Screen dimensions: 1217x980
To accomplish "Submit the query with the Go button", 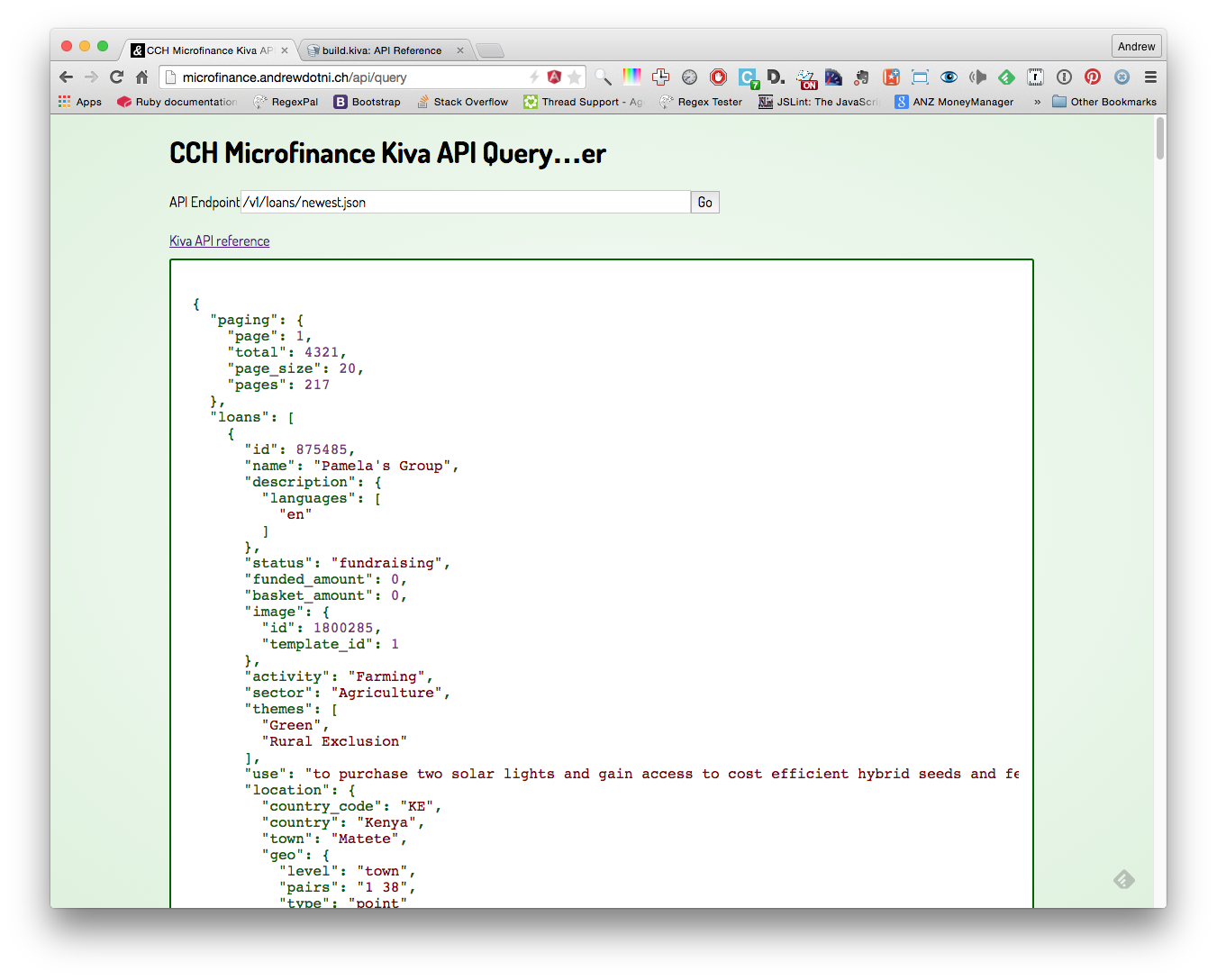I will (705, 202).
